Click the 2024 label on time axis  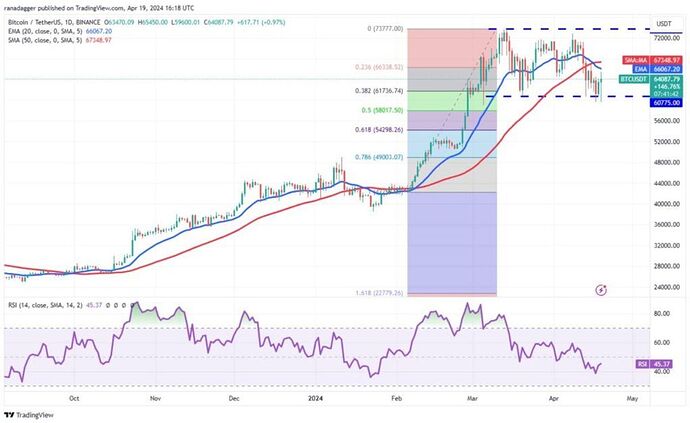click(x=315, y=398)
